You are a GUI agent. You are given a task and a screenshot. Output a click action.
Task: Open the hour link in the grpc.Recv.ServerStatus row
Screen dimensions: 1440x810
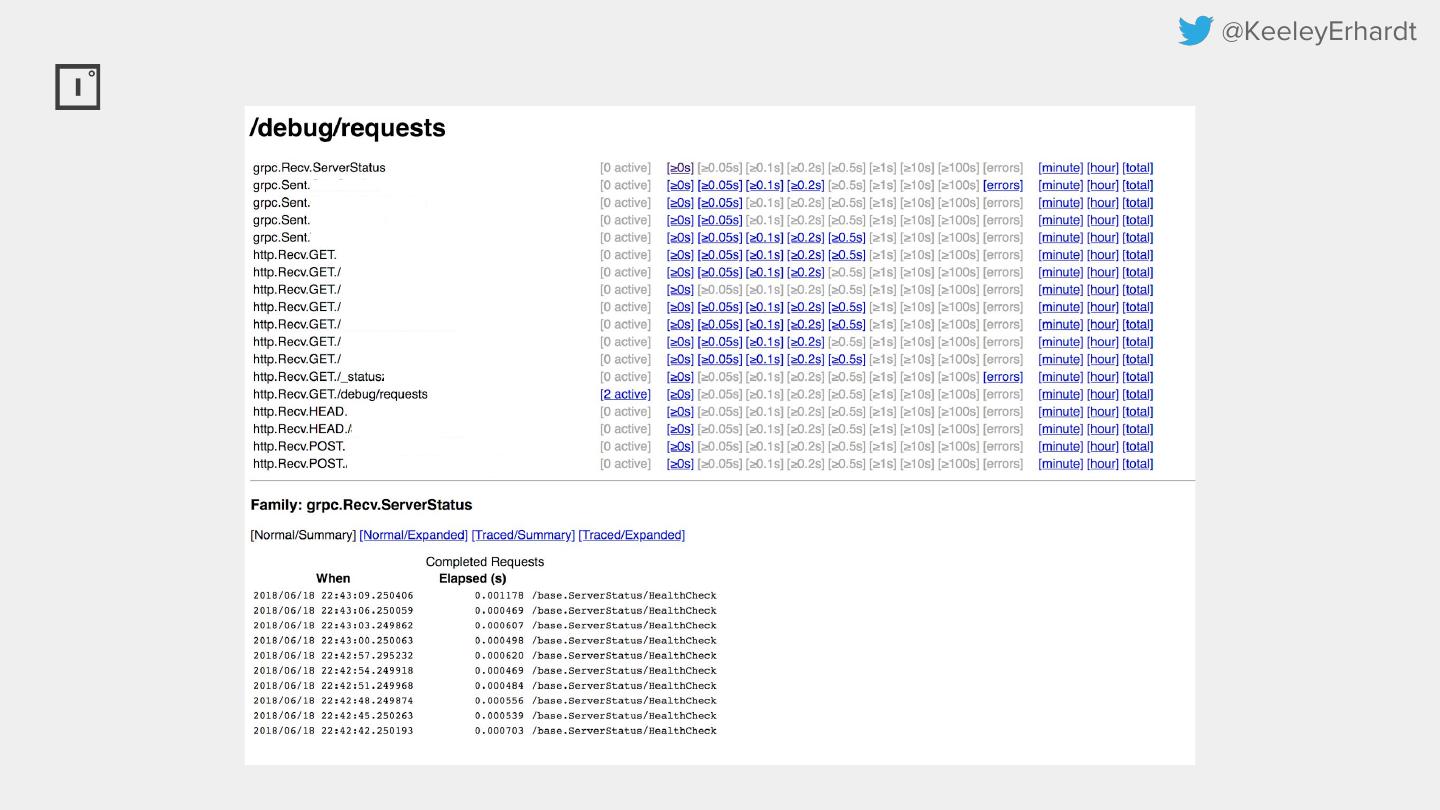pos(1103,168)
